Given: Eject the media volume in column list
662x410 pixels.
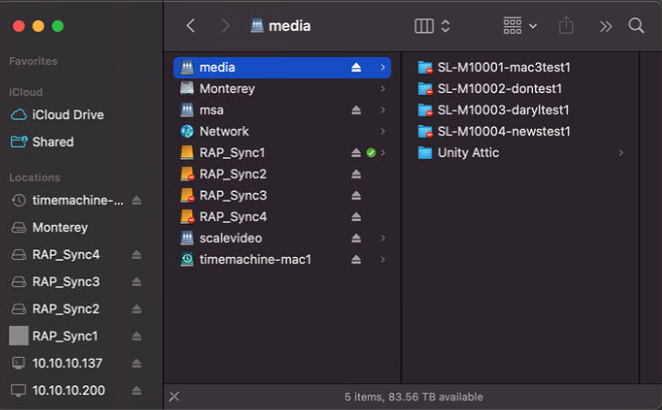Looking at the screenshot, I should (356, 68).
